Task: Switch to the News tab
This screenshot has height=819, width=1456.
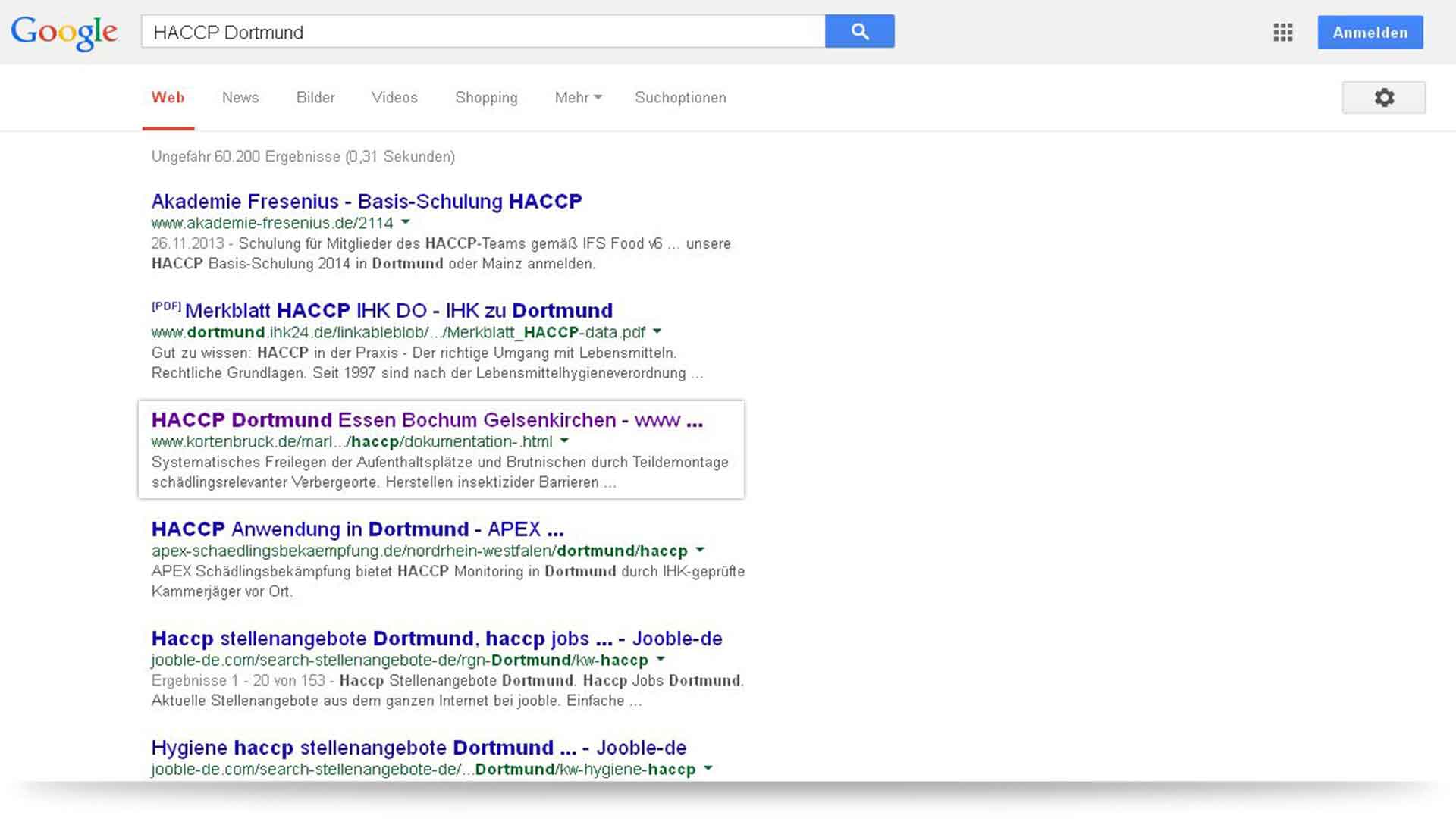Action: click(x=240, y=97)
